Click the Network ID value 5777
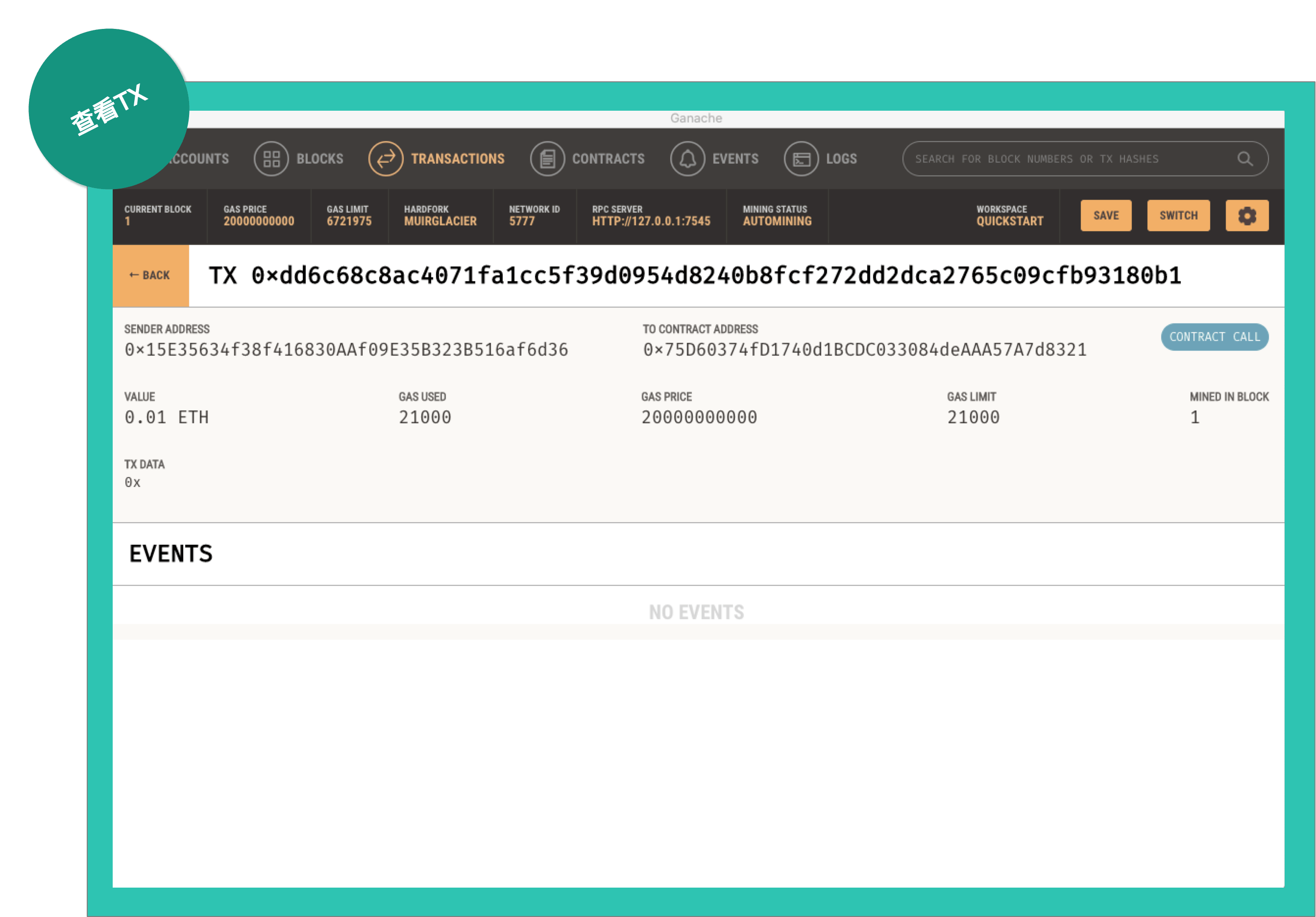This screenshot has width=1316, height=917. 522,221
